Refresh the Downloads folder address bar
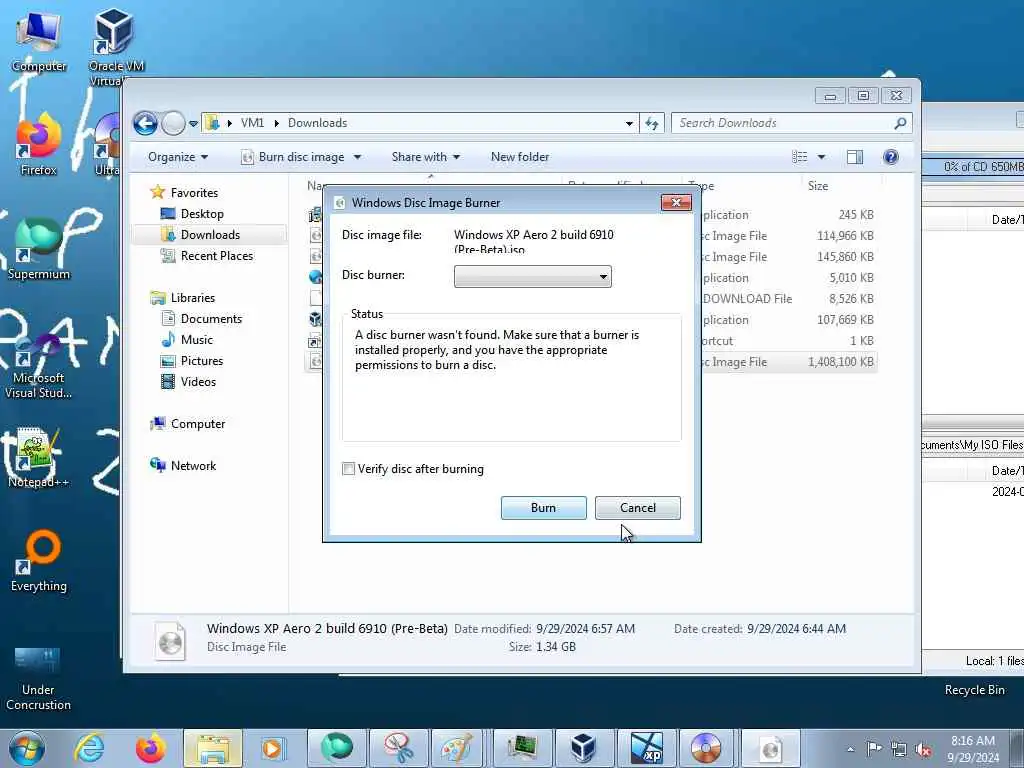Image resolution: width=1024 pixels, height=768 pixels. pyautogui.click(x=652, y=123)
